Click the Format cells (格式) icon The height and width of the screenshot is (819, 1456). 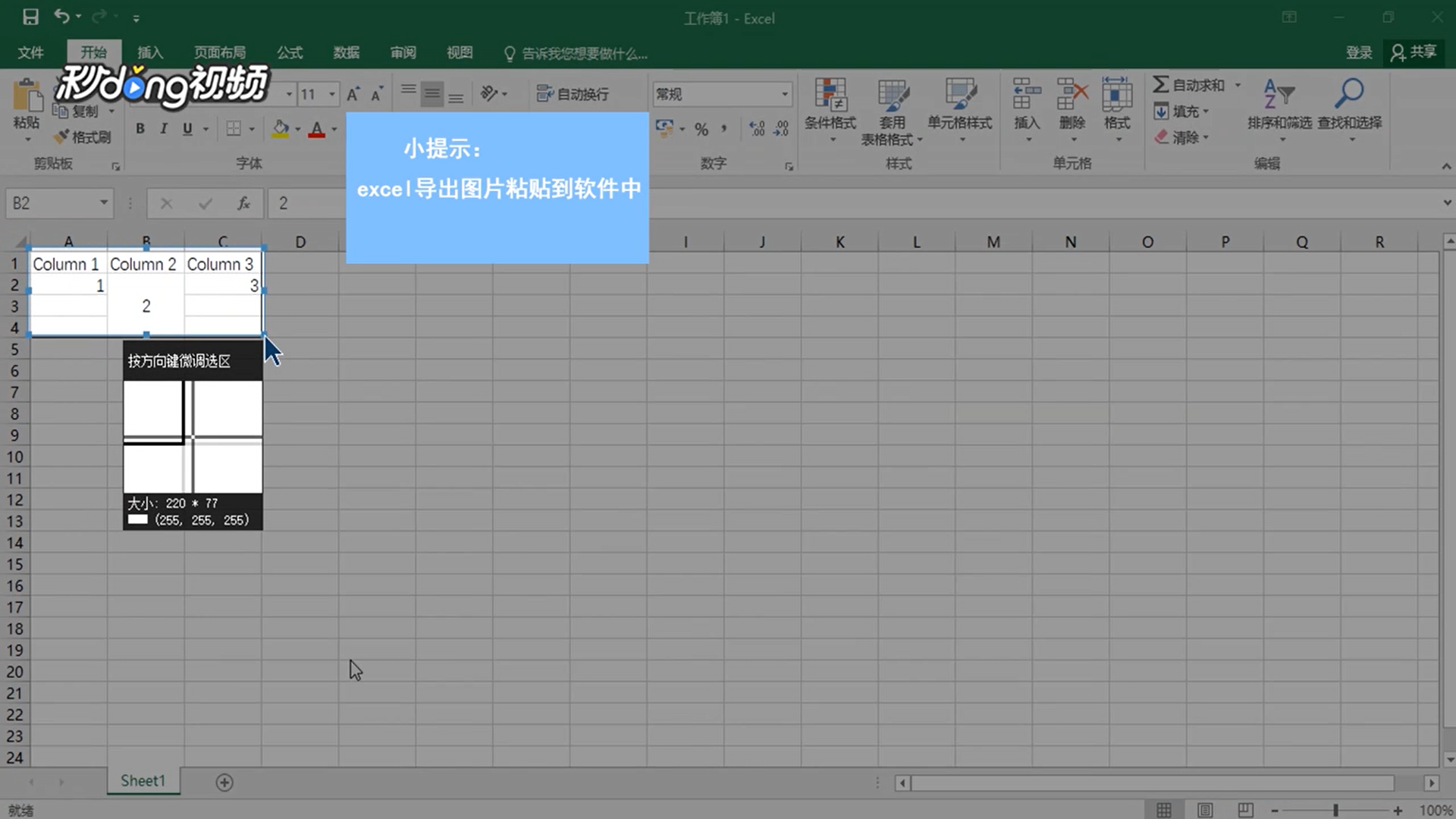tap(1117, 94)
